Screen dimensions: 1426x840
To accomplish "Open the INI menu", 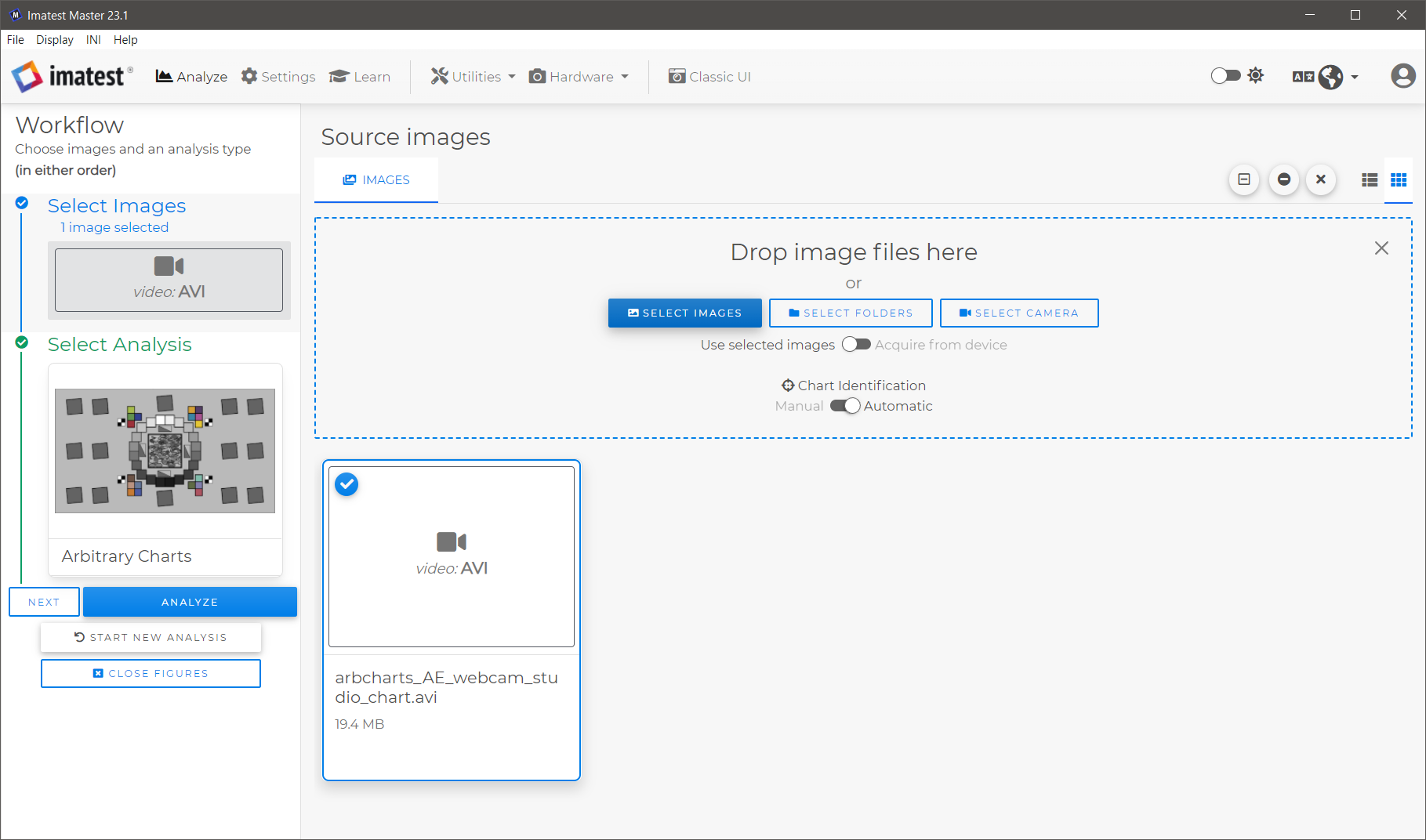I will point(93,40).
